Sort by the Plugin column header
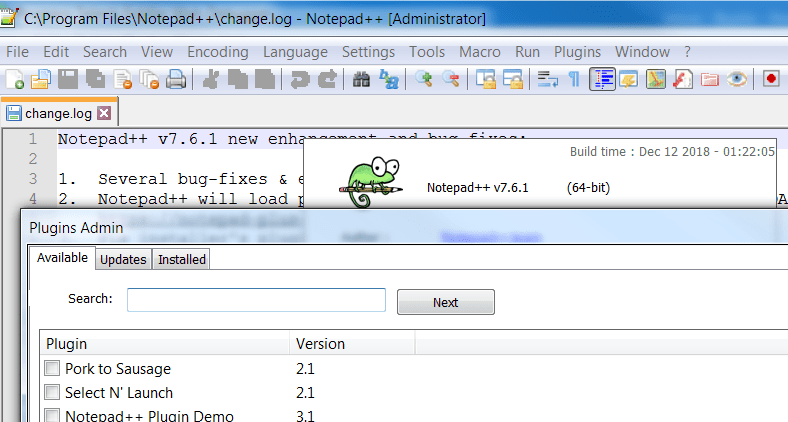The image size is (788, 422). [165, 344]
